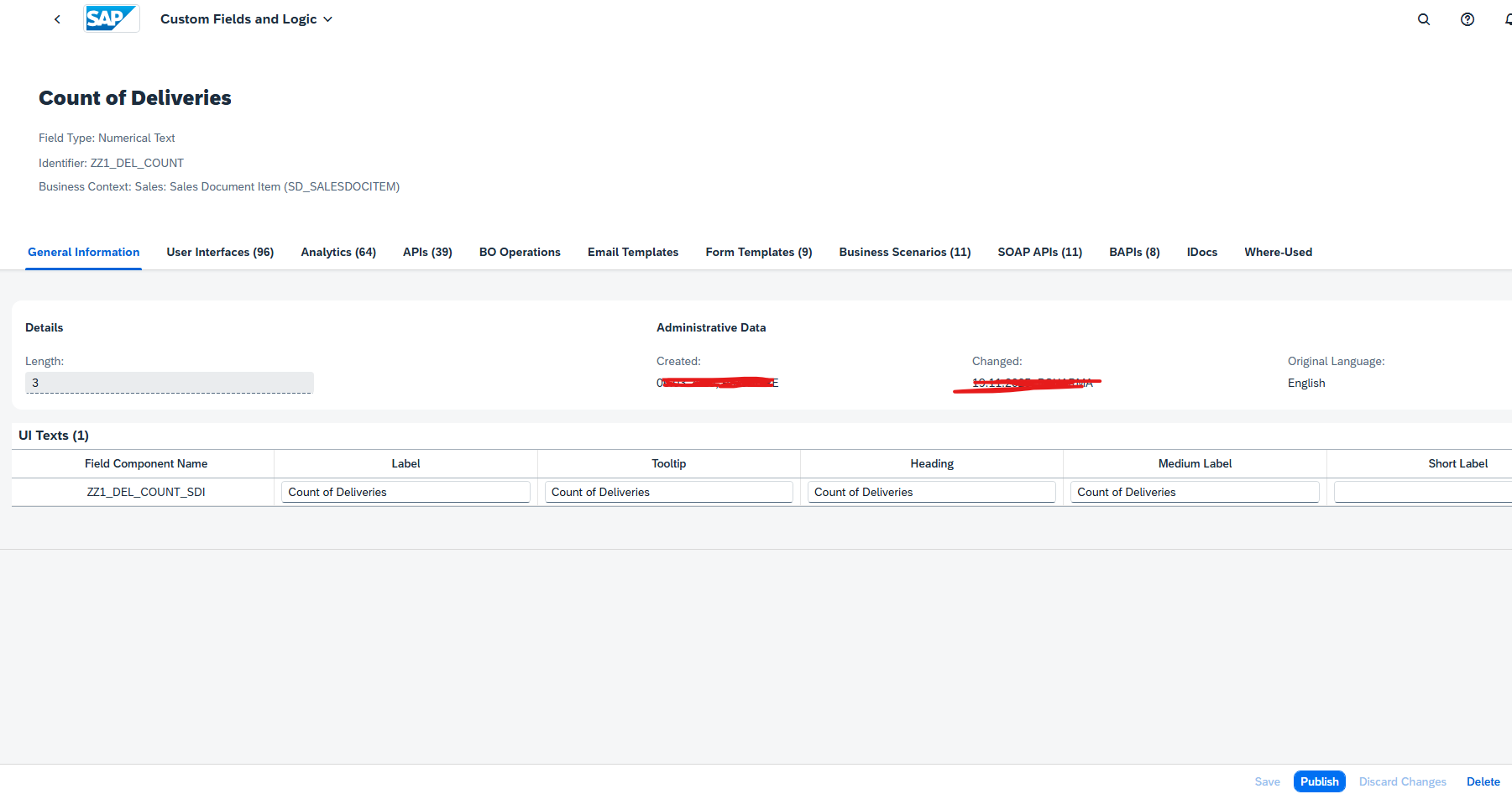
Task: Click the SAP logo
Action: pos(112,18)
